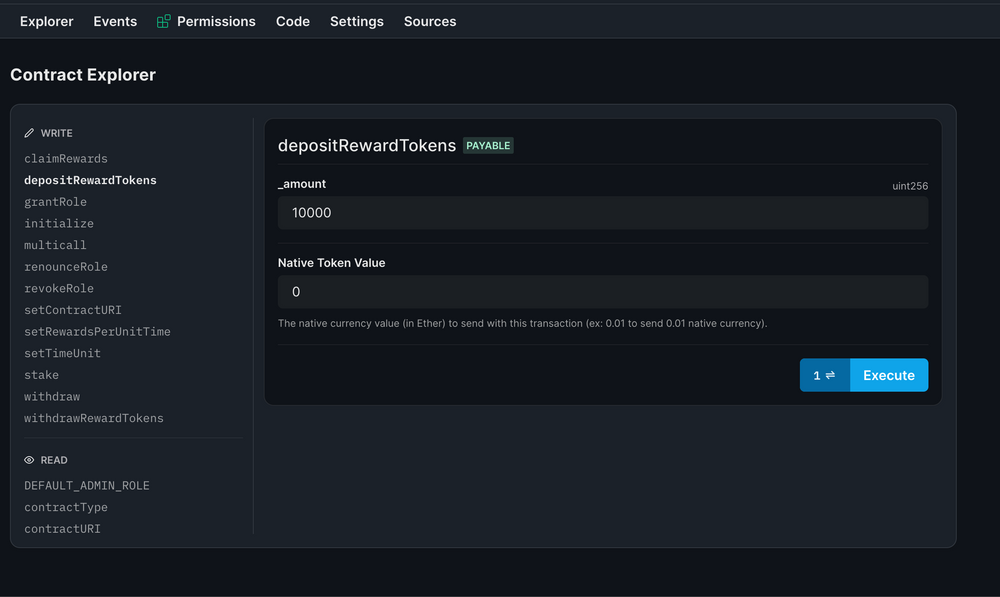Viewport: 1000px width, 597px height.
Task: Click the Execute button
Action: point(888,375)
